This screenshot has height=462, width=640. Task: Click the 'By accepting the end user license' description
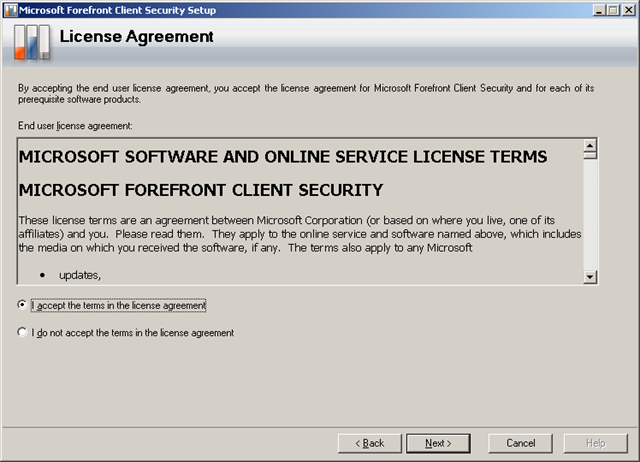click(x=306, y=93)
